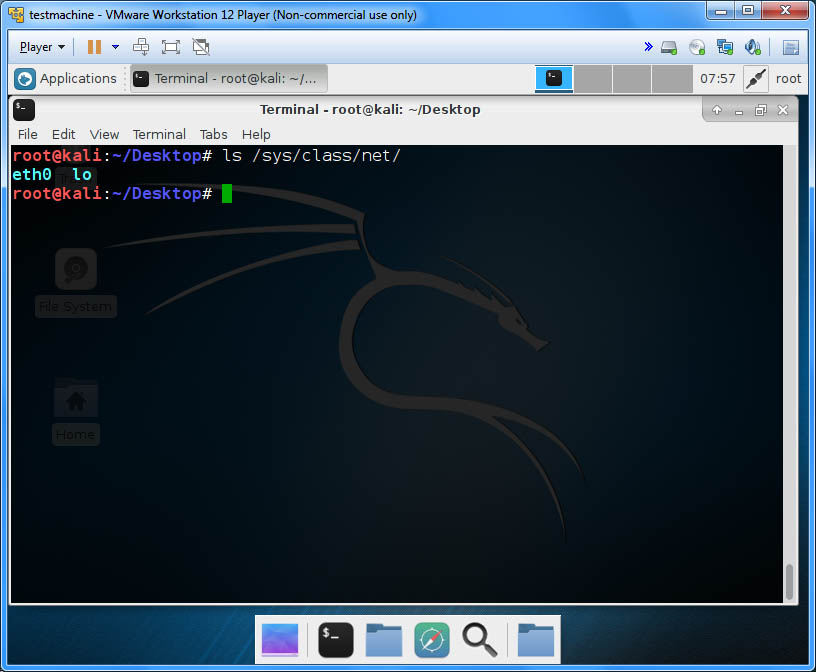Click the green terminal cursor block
This screenshot has width=816, height=672.
(227, 194)
